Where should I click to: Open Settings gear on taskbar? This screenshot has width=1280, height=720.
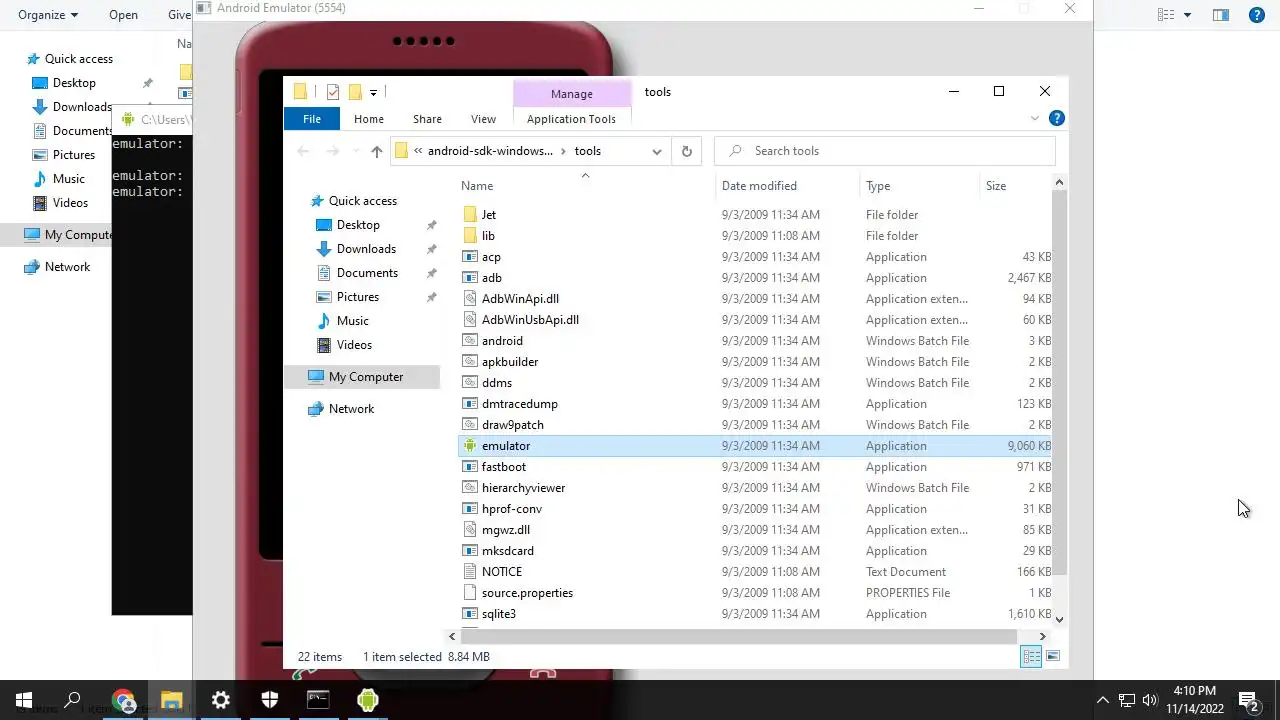[221, 700]
